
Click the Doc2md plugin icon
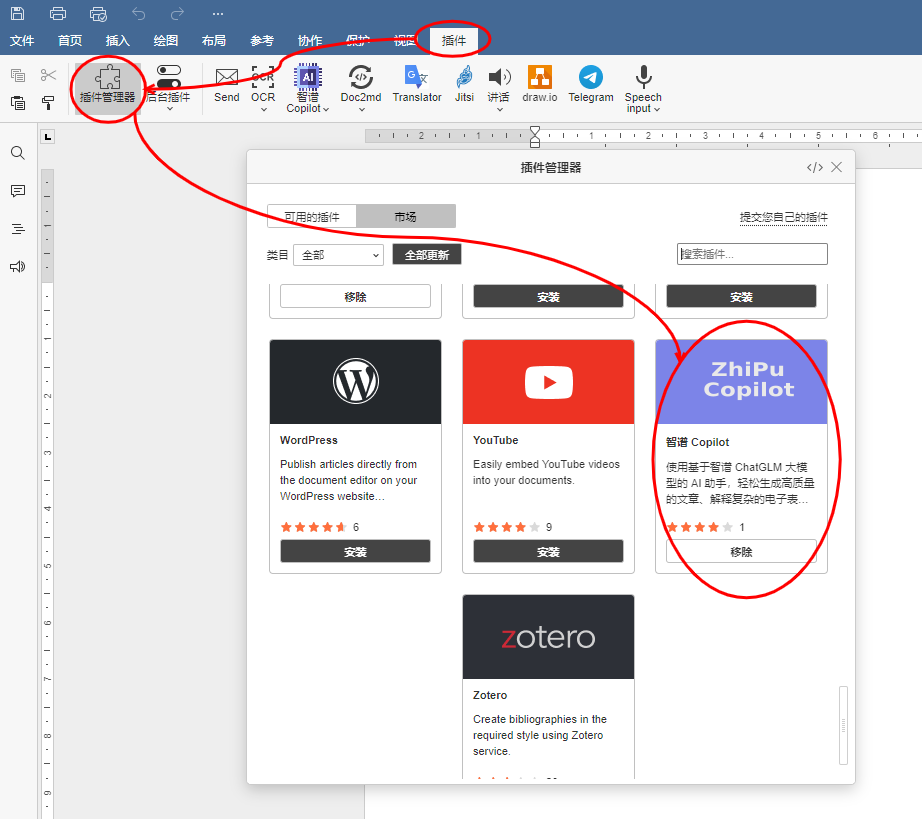360,78
